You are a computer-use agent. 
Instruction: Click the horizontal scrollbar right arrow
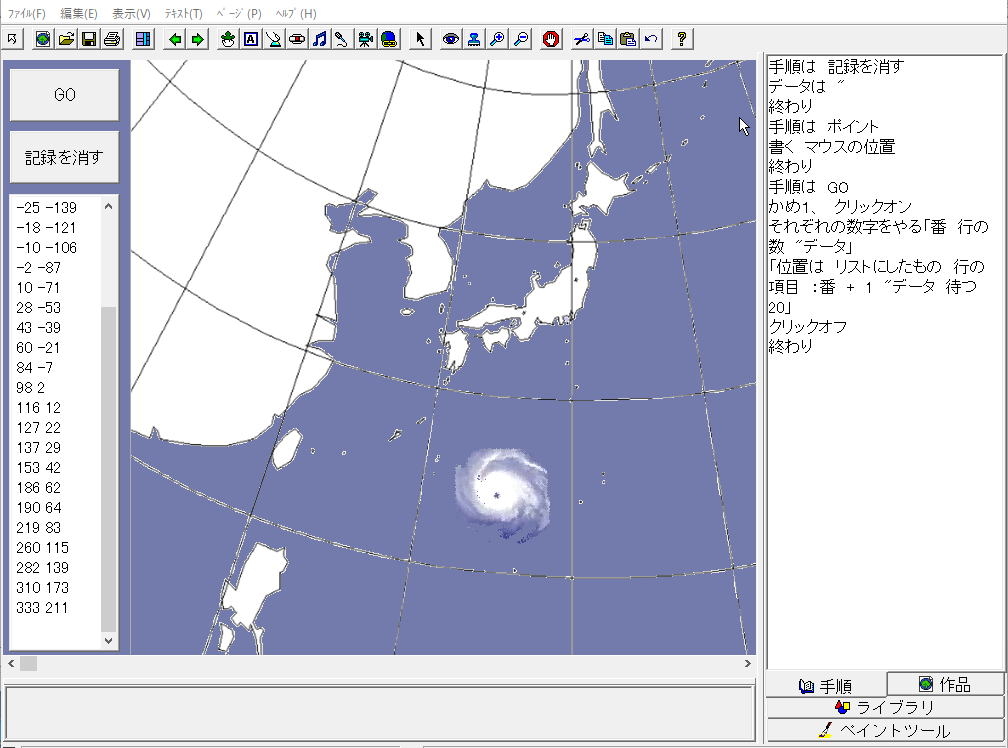(x=747, y=663)
